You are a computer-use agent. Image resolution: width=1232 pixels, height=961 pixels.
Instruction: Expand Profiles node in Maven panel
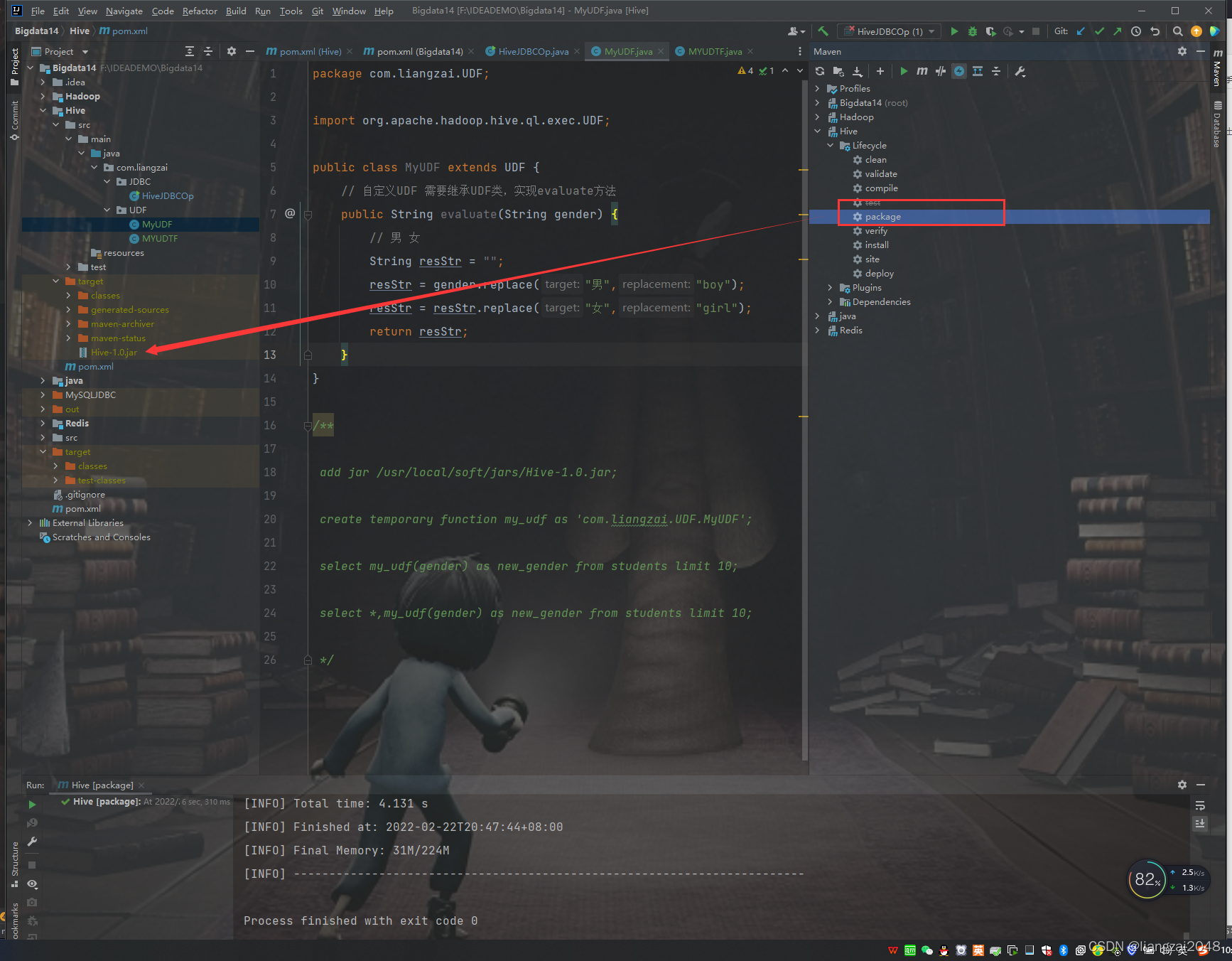[817, 88]
